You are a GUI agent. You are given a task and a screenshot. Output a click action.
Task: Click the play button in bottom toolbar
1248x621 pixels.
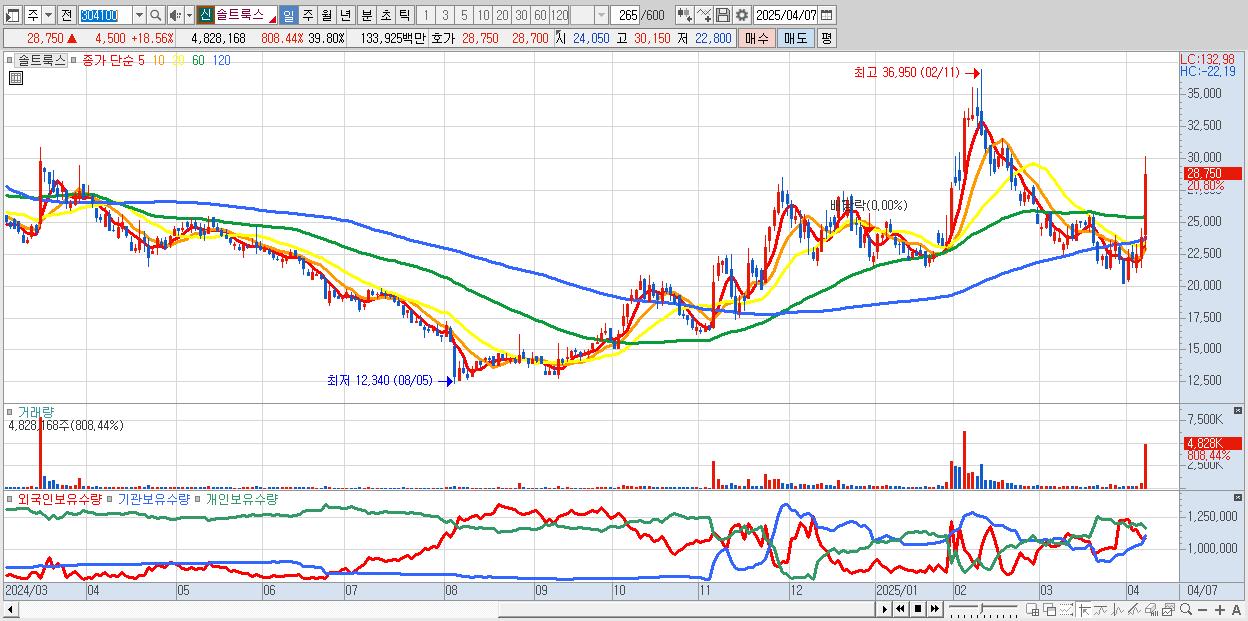coord(885,609)
